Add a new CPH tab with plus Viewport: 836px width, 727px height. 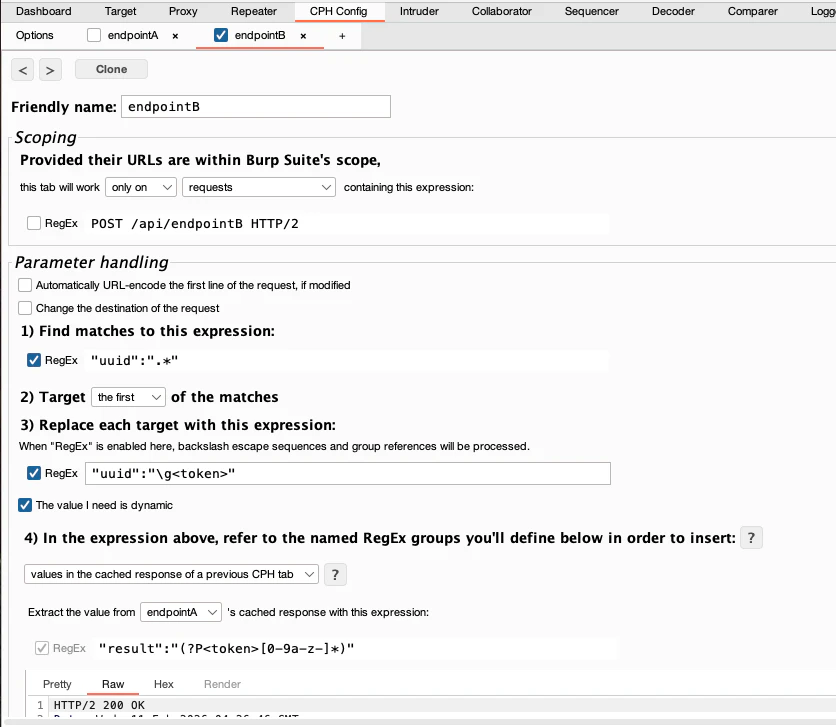coord(342,36)
